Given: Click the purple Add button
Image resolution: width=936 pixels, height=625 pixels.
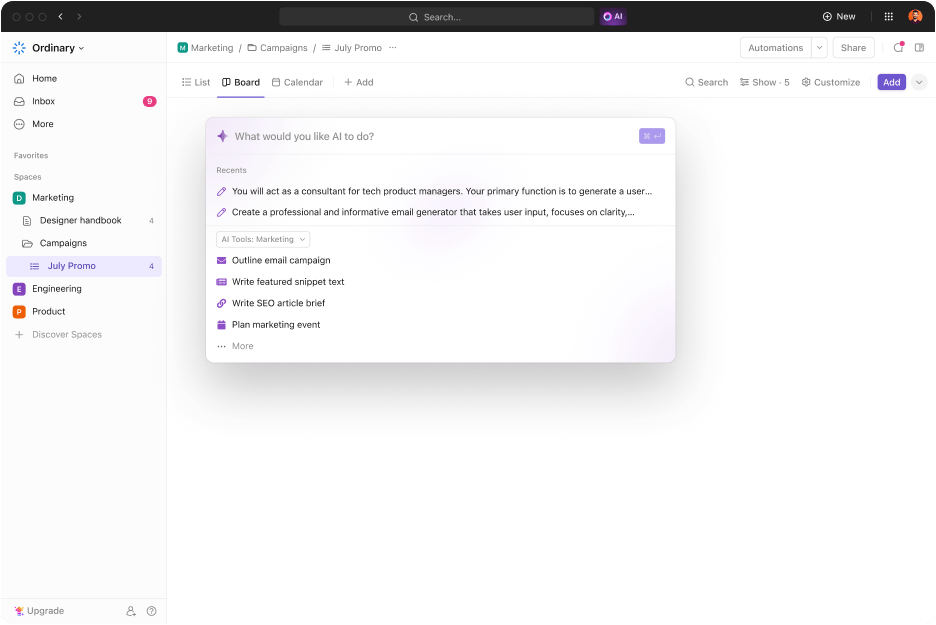Looking at the screenshot, I should tap(891, 82).
